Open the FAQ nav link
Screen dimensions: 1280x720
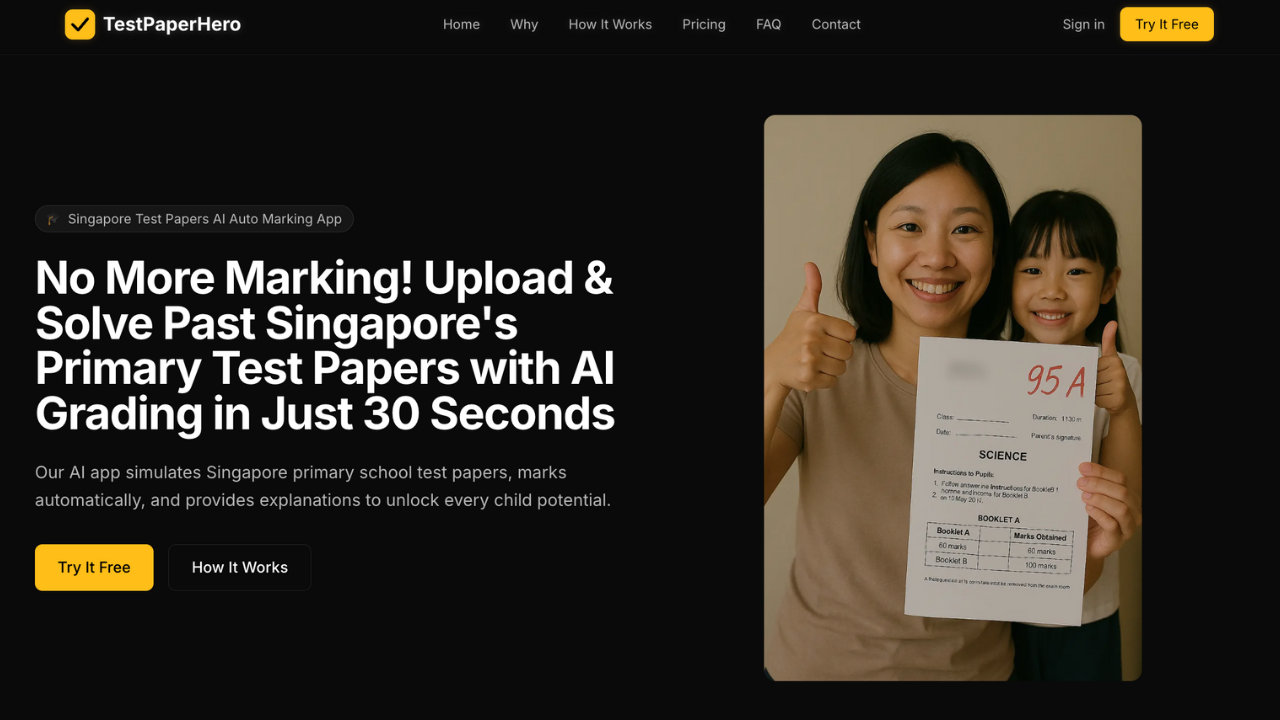click(x=769, y=24)
